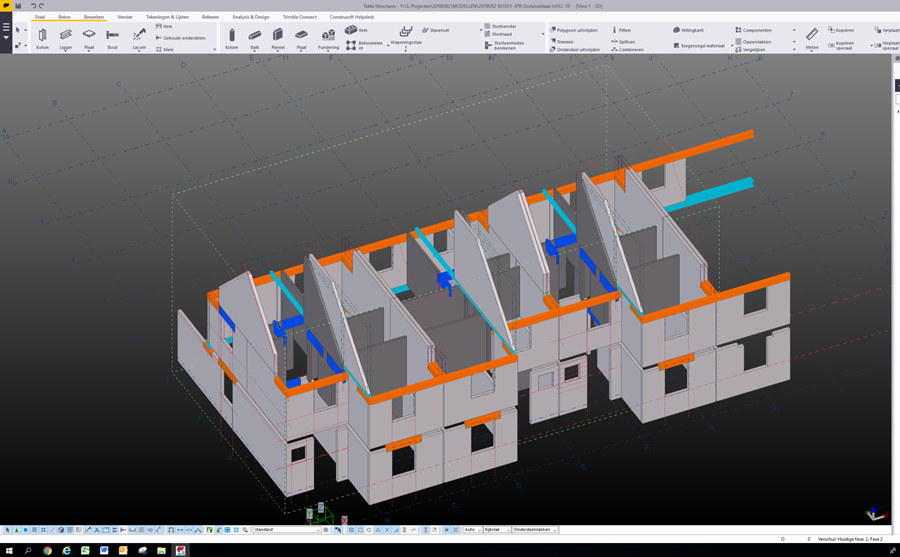The image size is (900, 557).
Task: Open Componenten
Action: 754,30
